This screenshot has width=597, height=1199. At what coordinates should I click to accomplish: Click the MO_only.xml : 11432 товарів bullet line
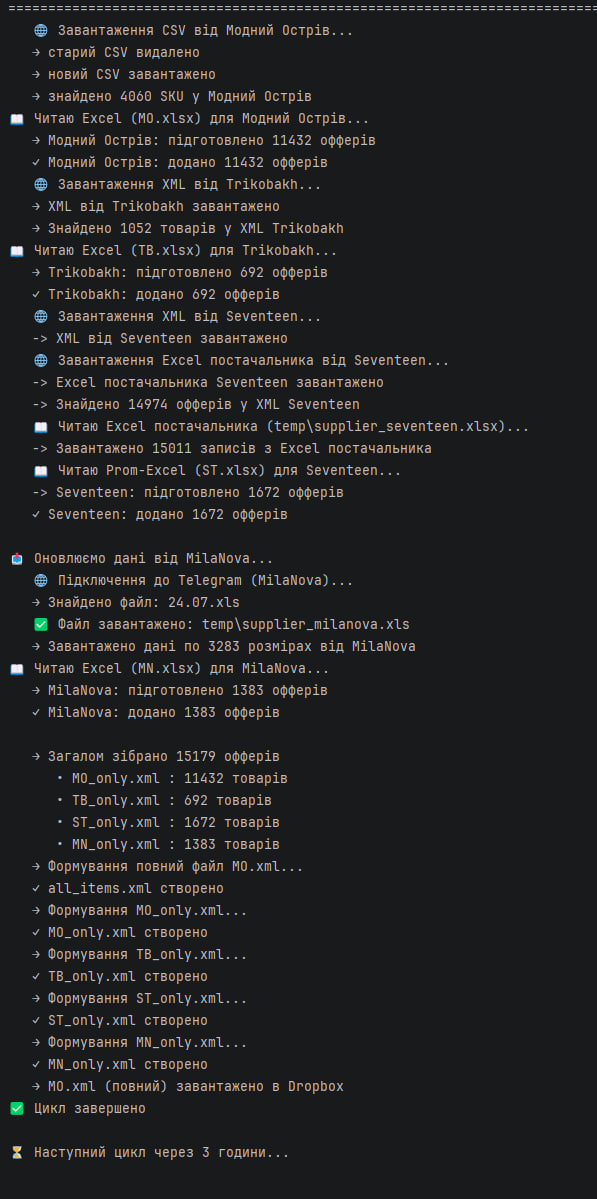pyautogui.click(x=173, y=778)
